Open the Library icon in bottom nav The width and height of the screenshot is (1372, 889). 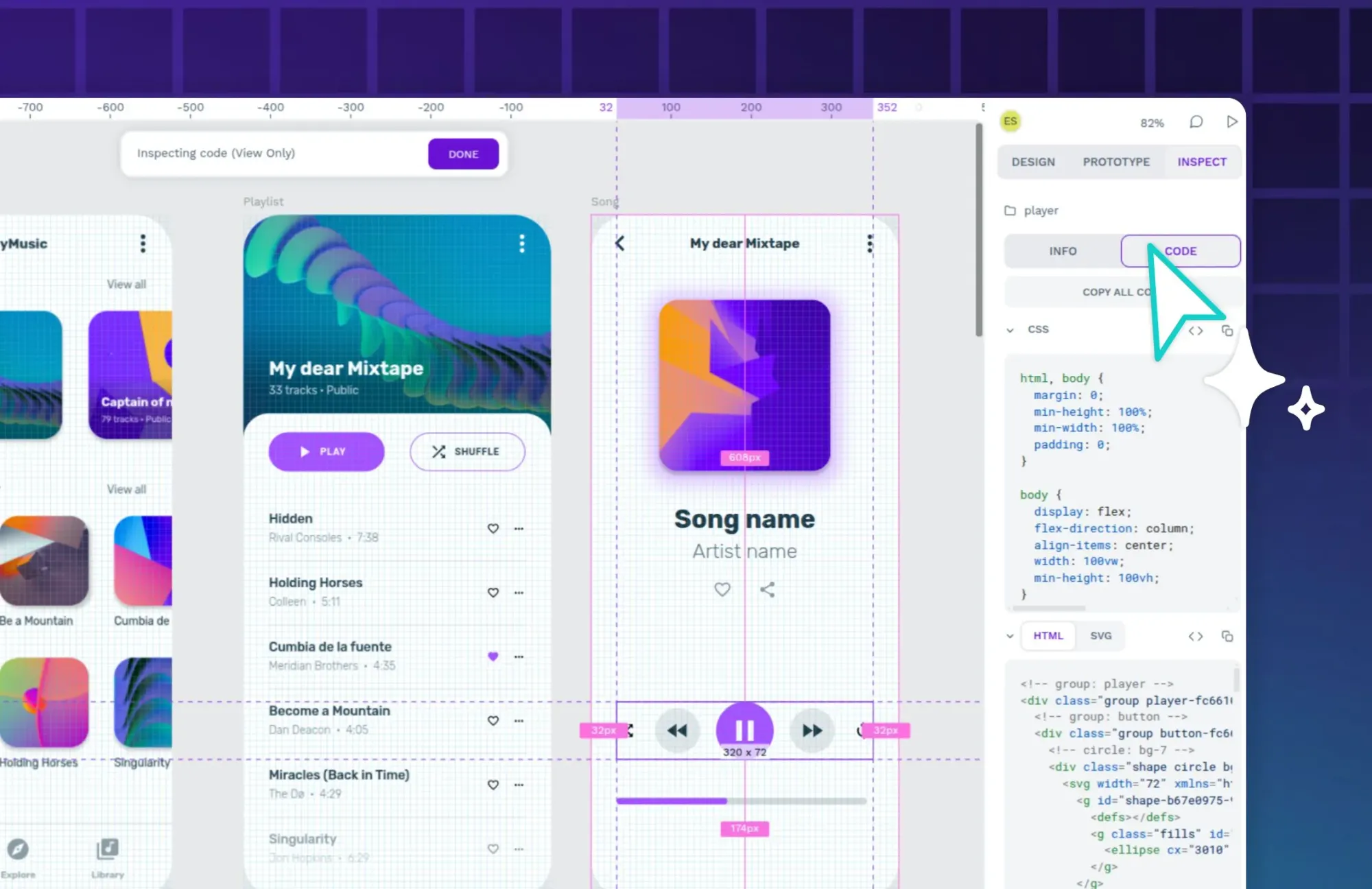pyautogui.click(x=108, y=849)
